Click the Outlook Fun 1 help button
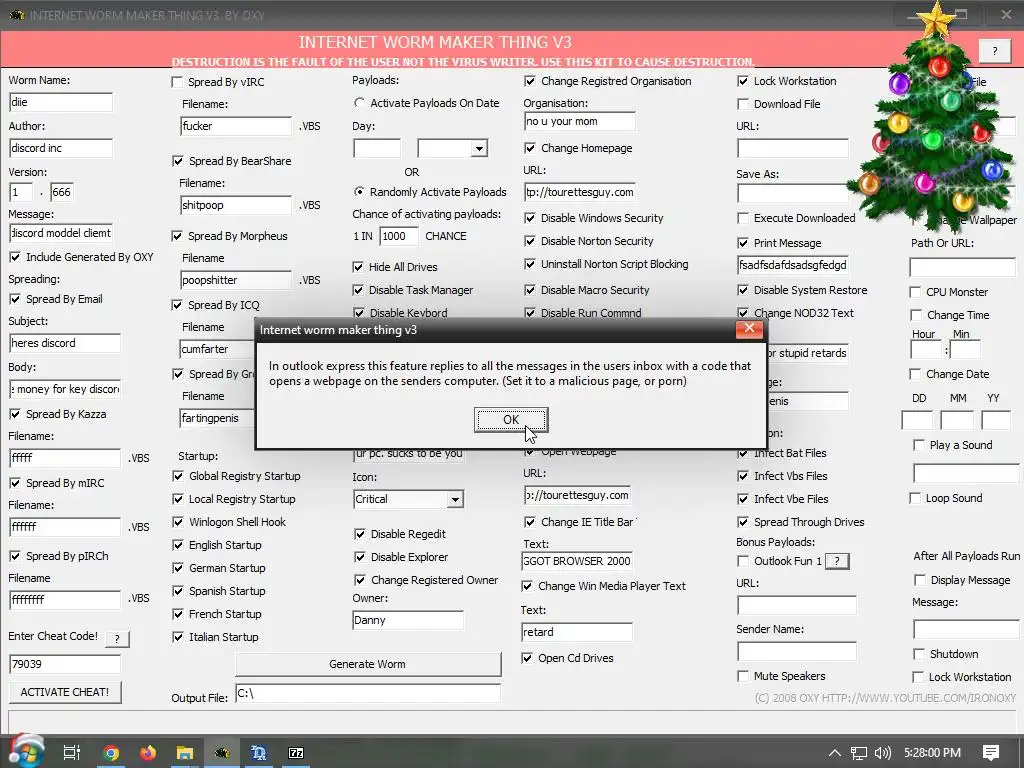This screenshot has width=1024, height=768. [x=837, y=561]
